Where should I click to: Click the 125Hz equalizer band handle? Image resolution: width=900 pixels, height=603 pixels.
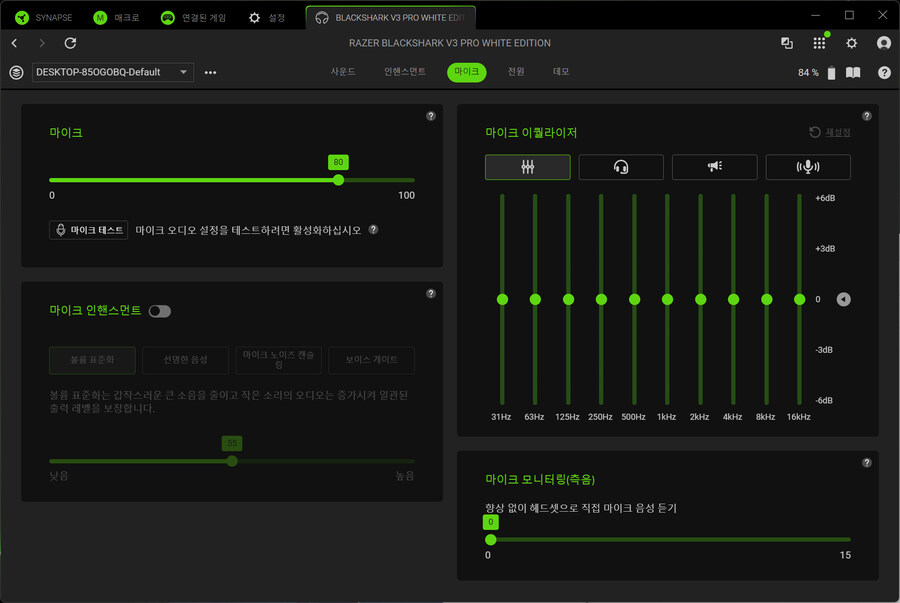point(568,299)
